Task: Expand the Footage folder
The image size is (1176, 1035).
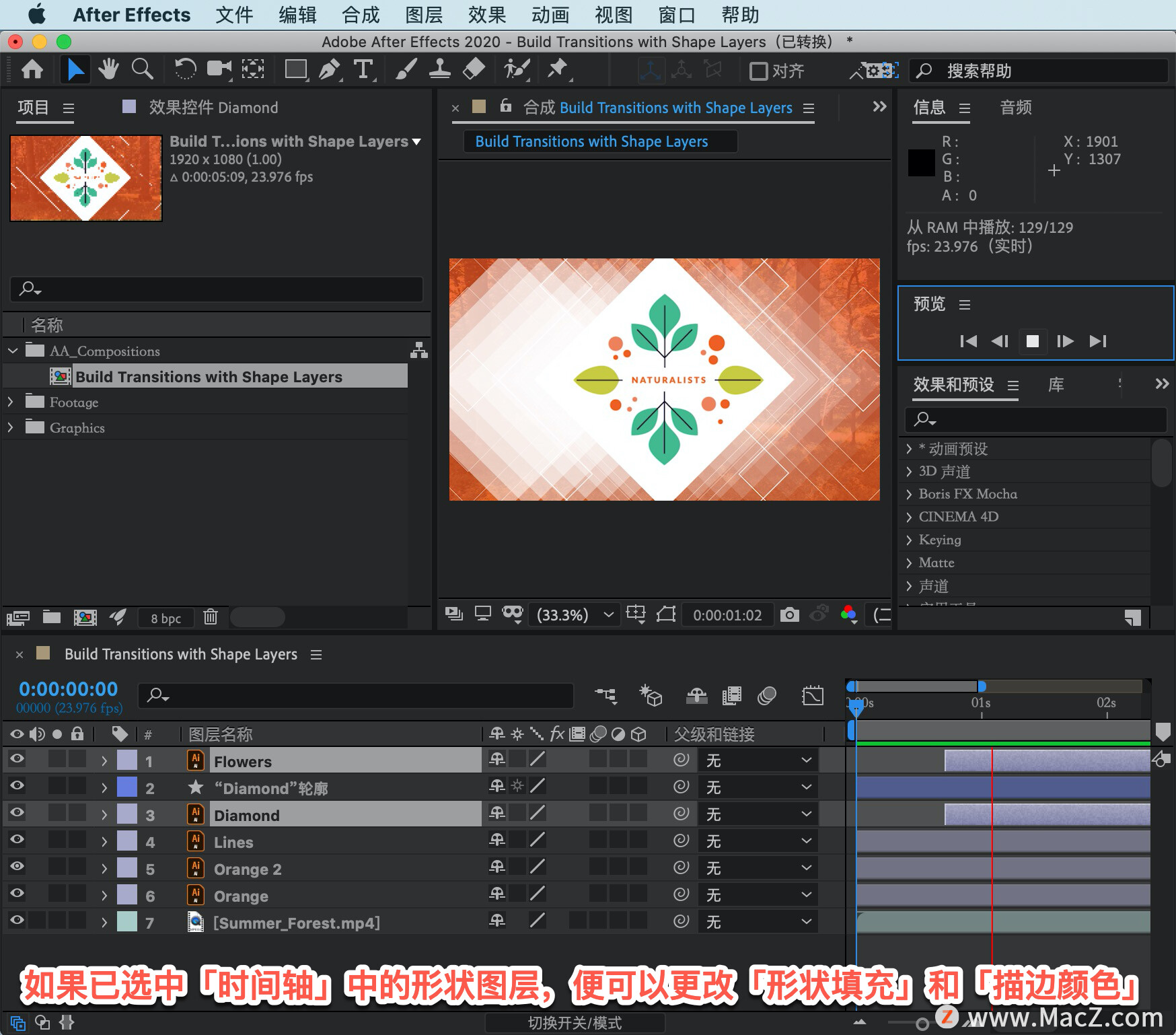Action: (10, 402)
